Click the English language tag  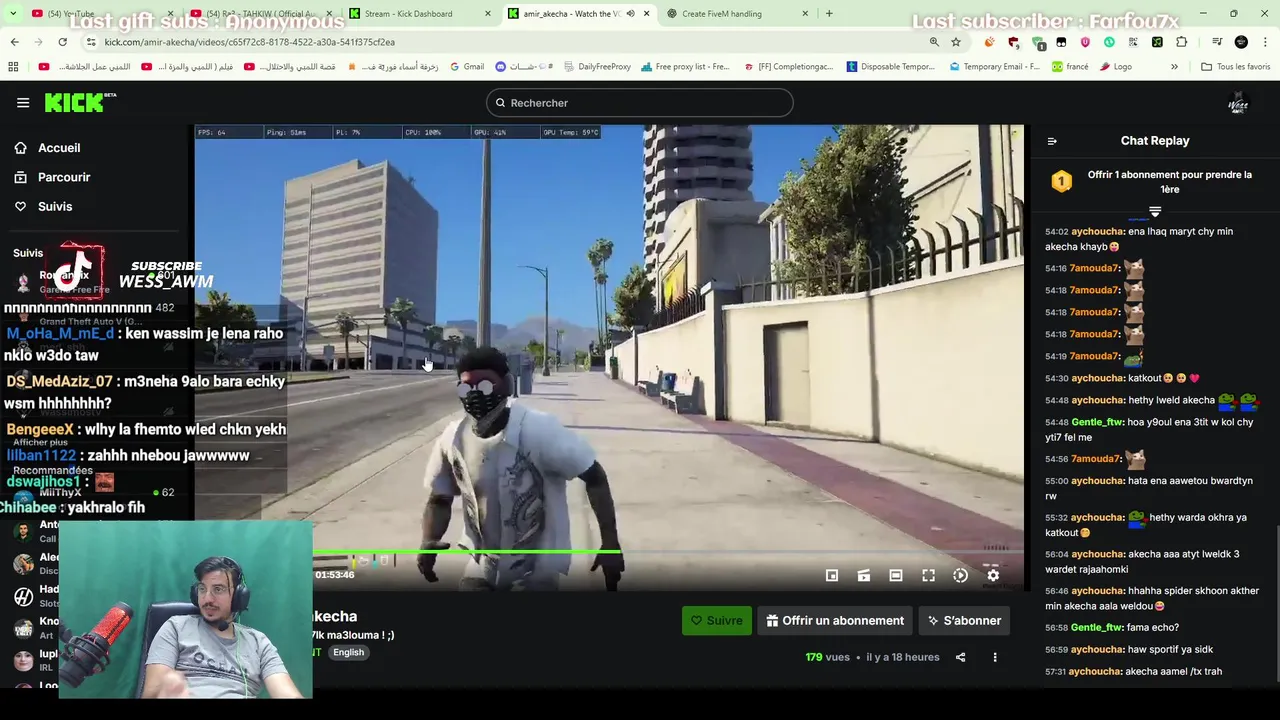349,652
